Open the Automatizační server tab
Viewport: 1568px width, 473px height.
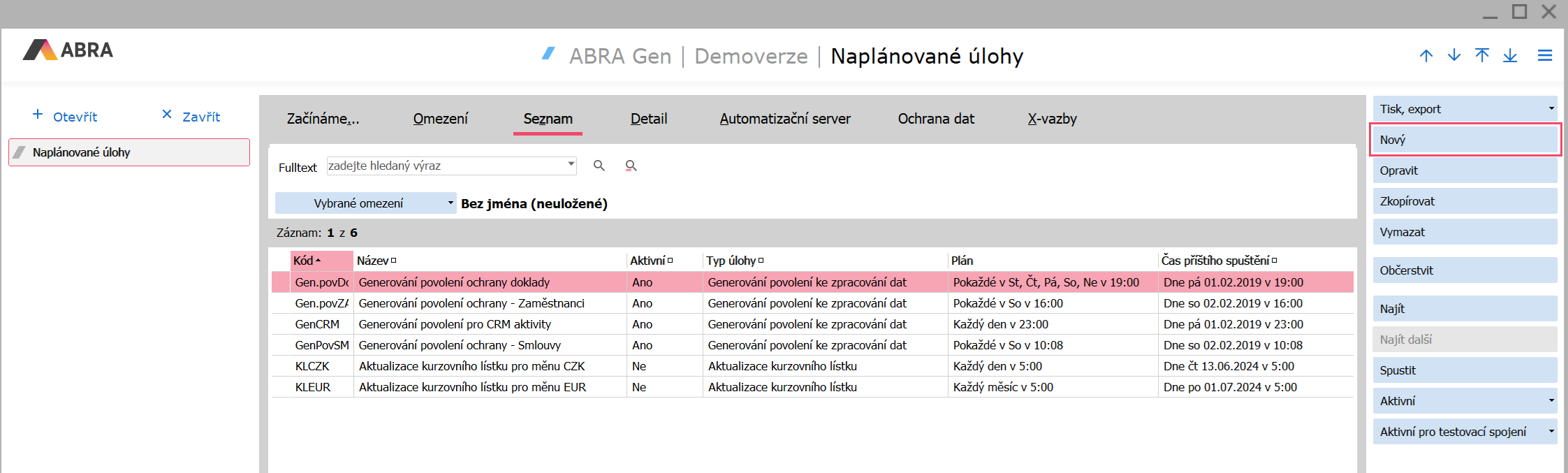point(784,119)
